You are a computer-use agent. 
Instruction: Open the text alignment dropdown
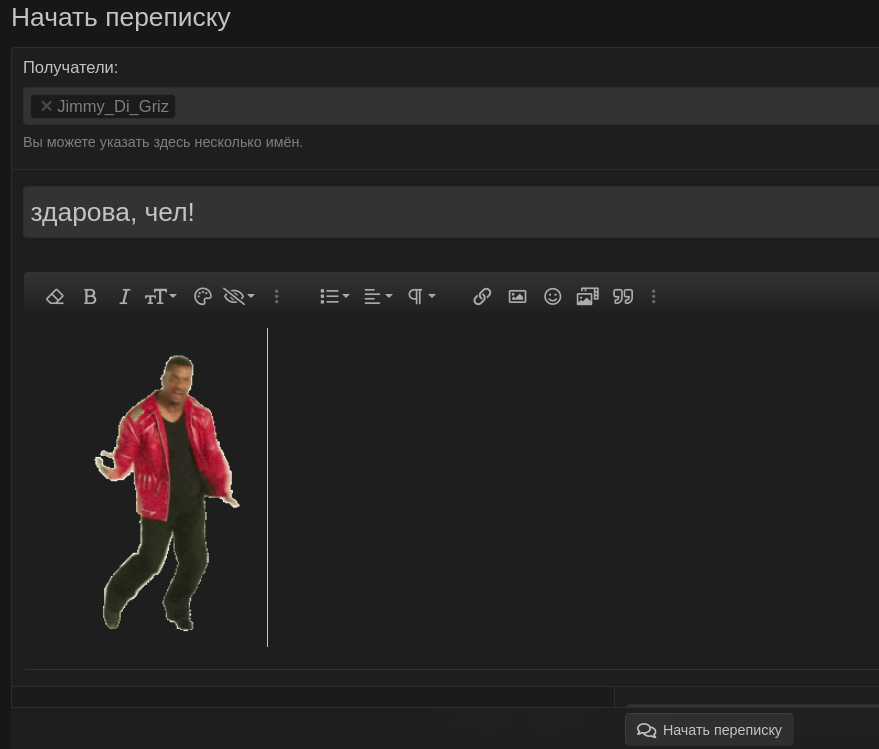click(378, 297)
